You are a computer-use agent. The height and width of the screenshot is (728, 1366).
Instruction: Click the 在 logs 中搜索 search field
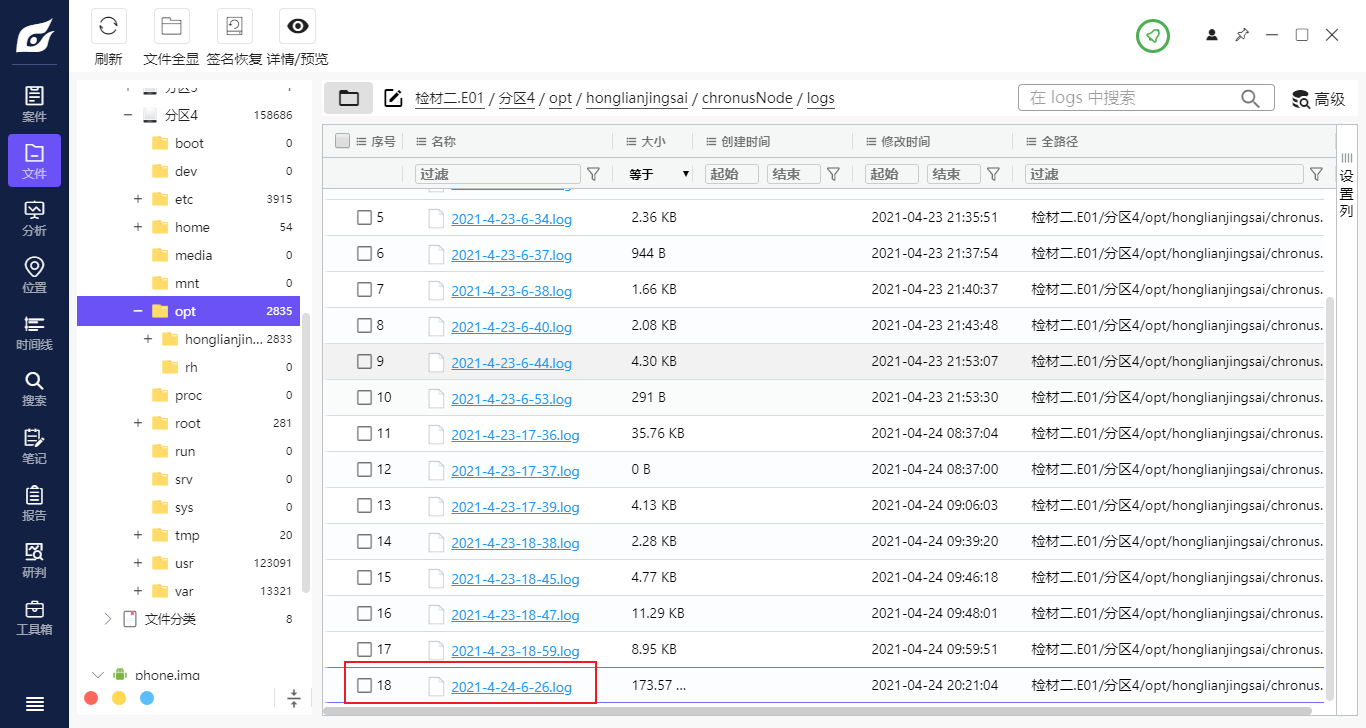point(1130,98)
